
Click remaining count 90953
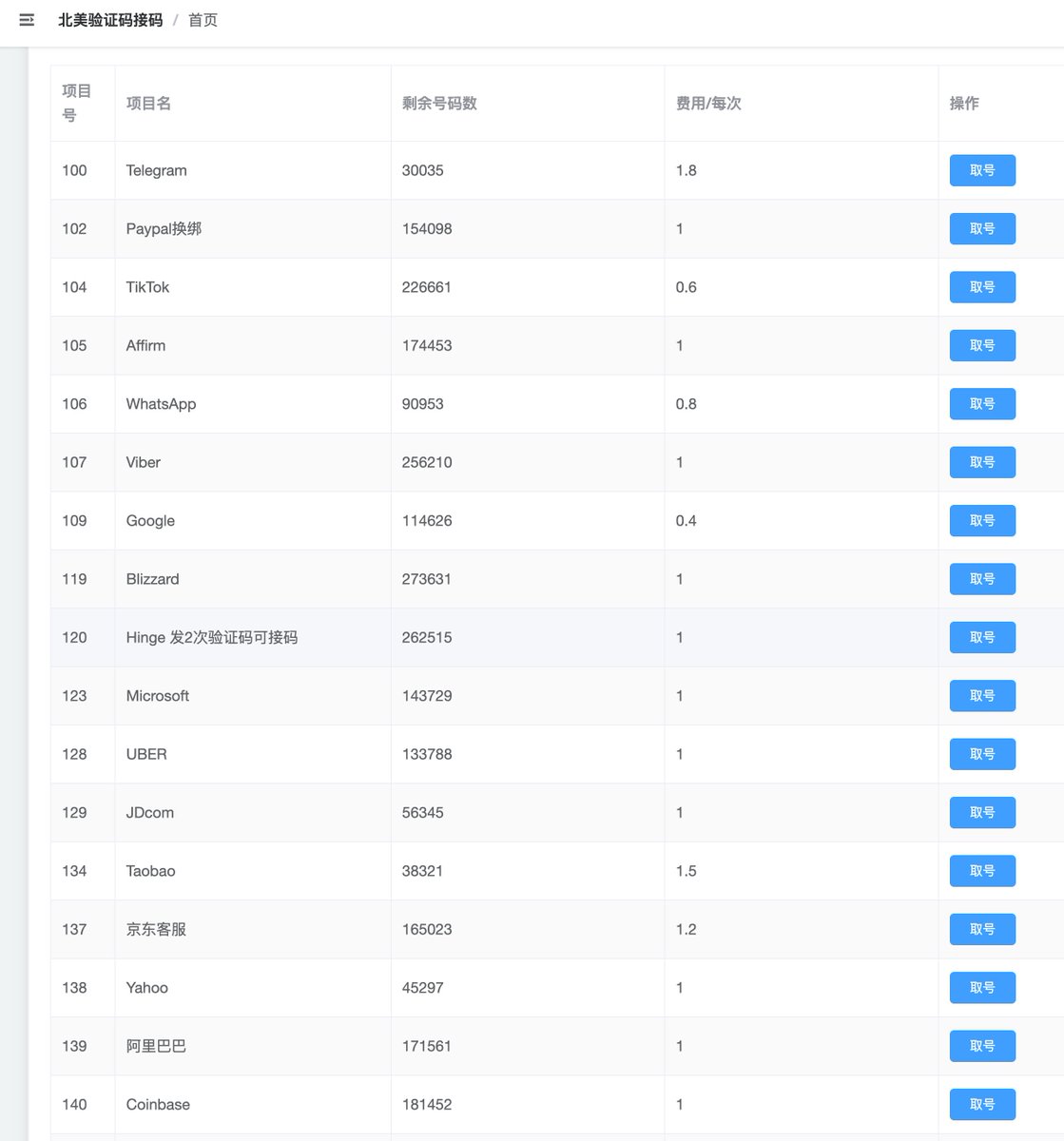point(422,404)
